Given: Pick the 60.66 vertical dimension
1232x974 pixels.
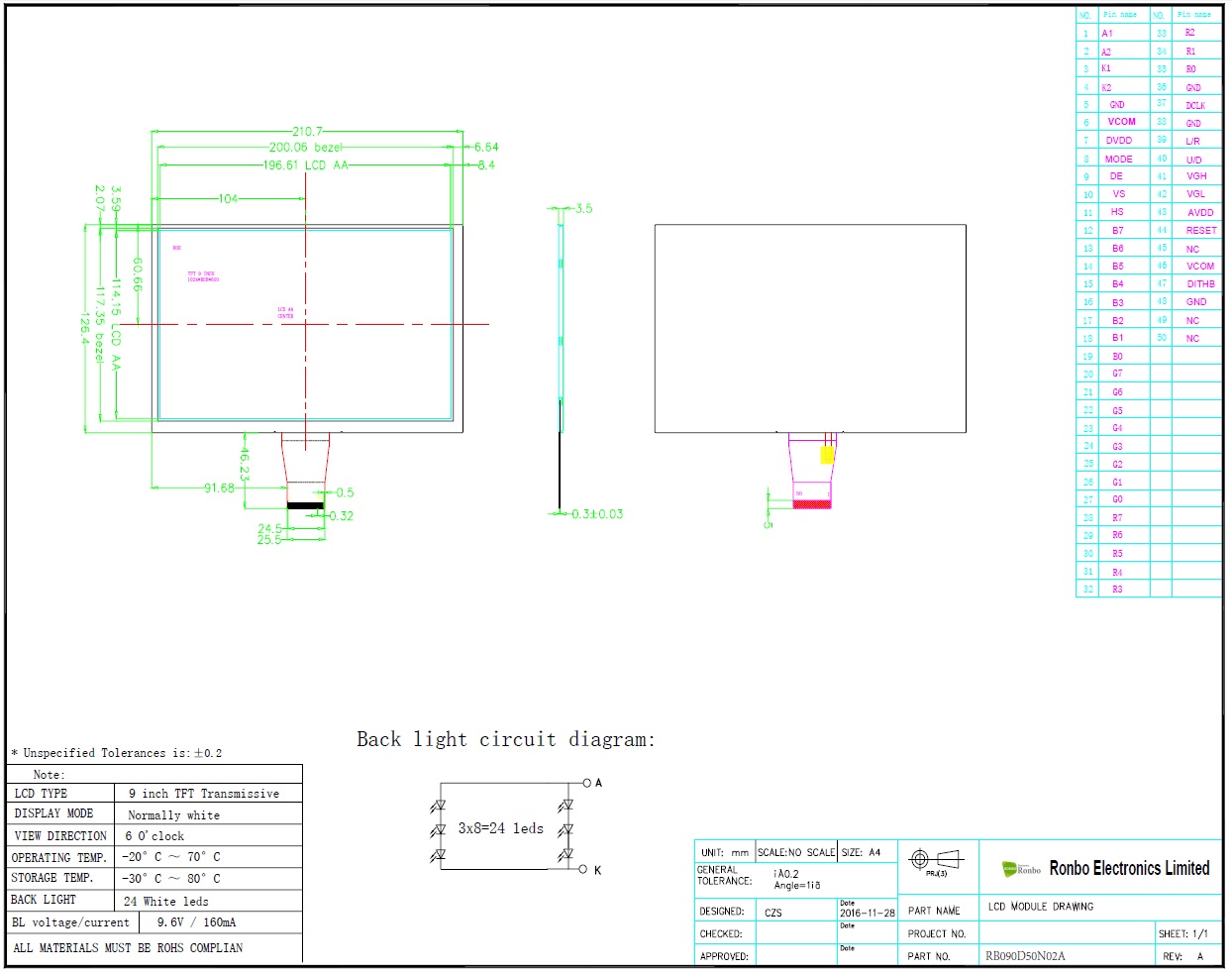Looking at the screenshot, I should [137, 275].
